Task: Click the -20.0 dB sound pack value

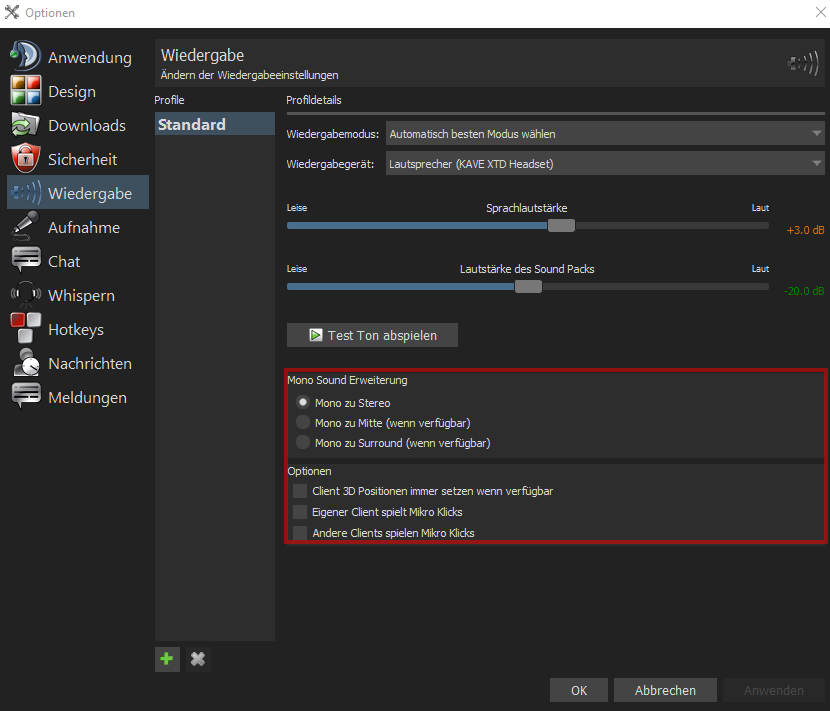Action: (804, 291)
